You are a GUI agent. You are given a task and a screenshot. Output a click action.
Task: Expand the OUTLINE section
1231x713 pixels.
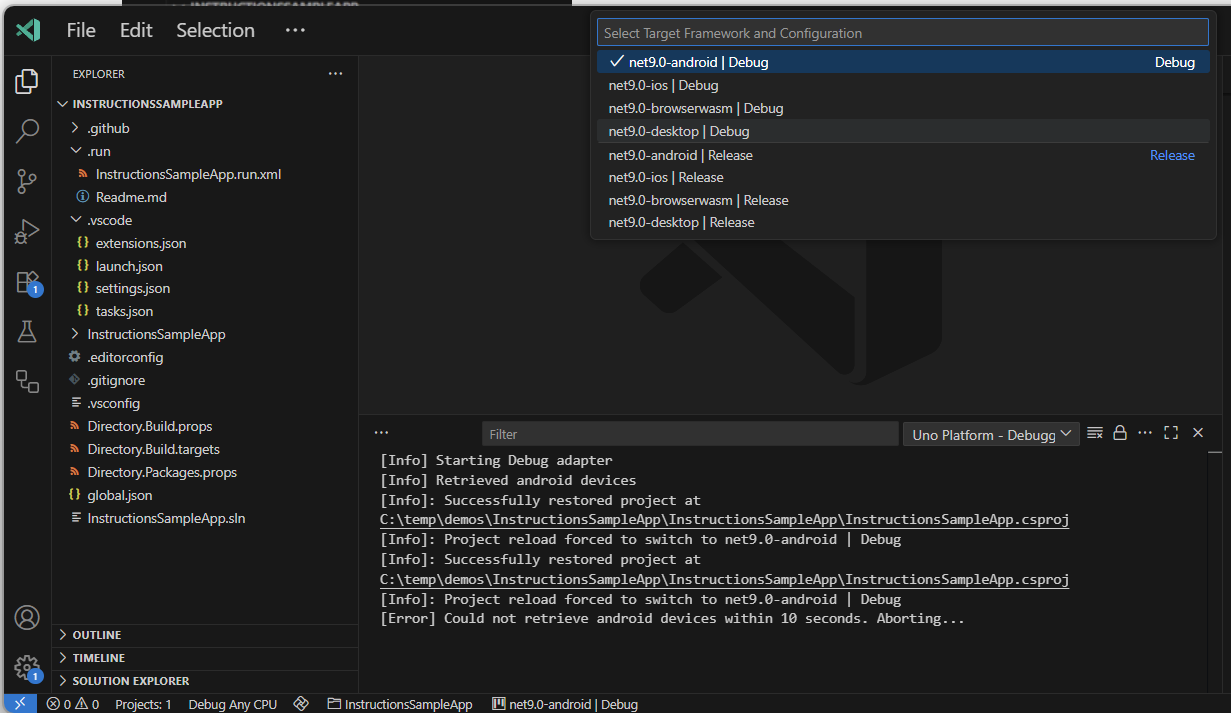(205, 635)
